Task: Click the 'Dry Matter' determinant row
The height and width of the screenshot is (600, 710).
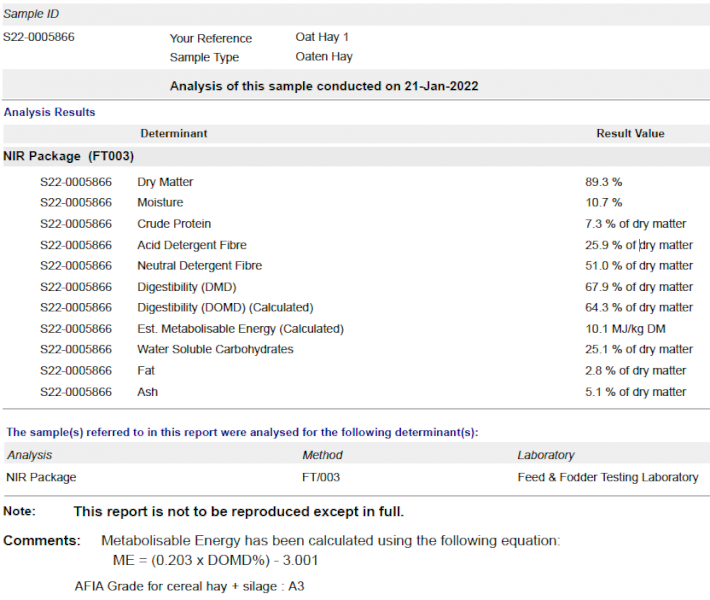Action: [x=165, y=182]
